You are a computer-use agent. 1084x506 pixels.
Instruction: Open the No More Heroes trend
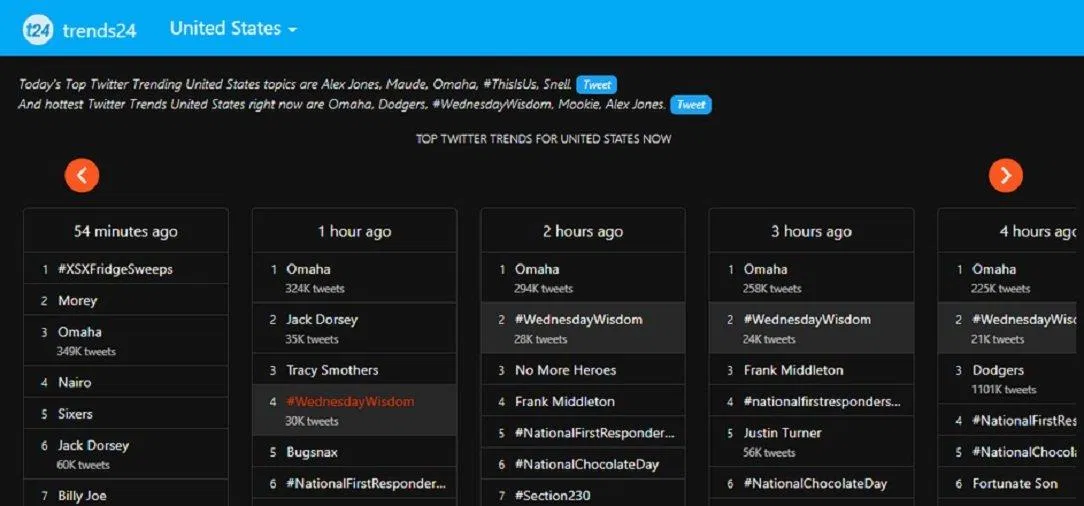[566, 370]
